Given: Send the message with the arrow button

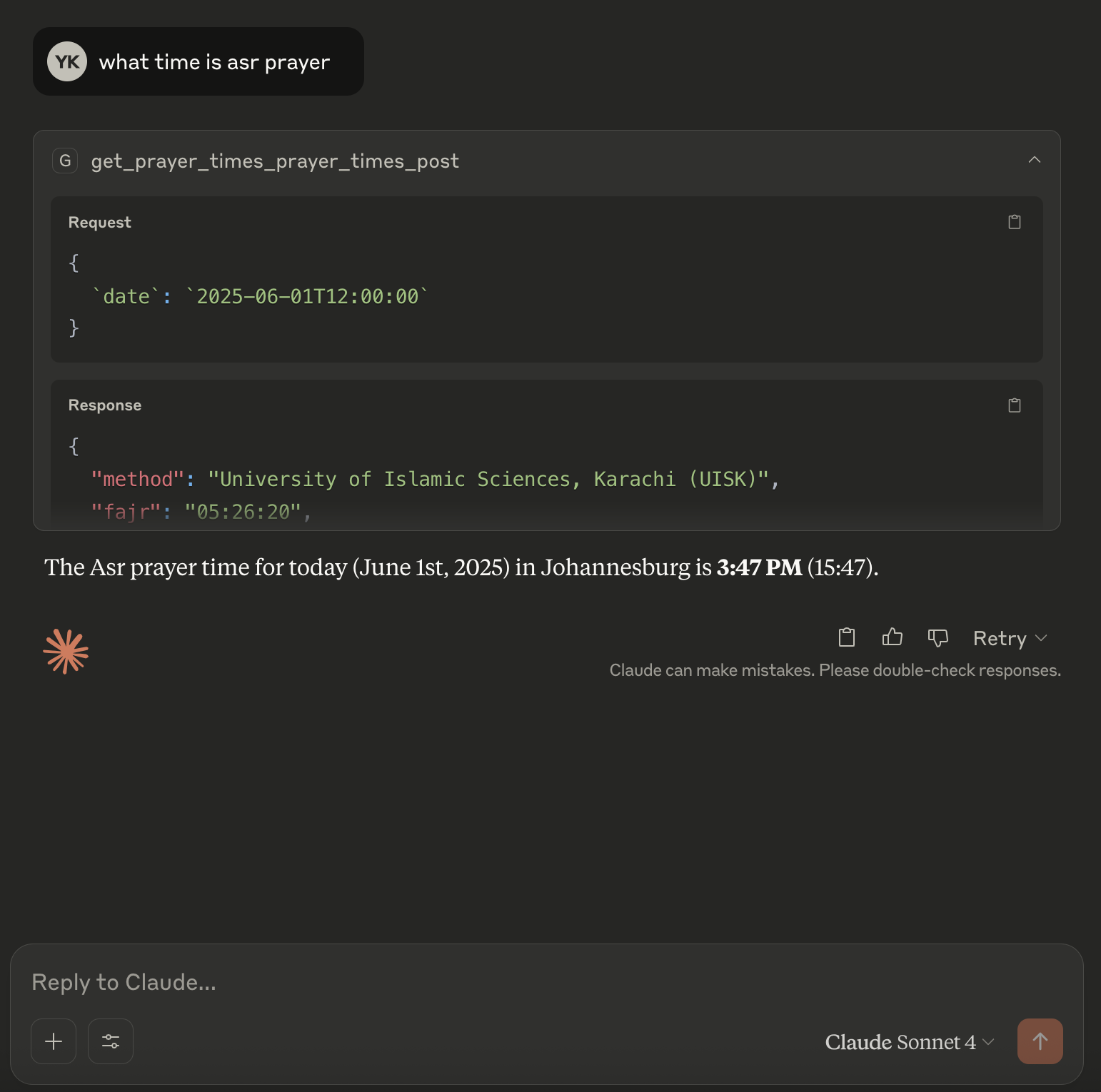Looking at the screenshot, I should tap(1040, 1041).
